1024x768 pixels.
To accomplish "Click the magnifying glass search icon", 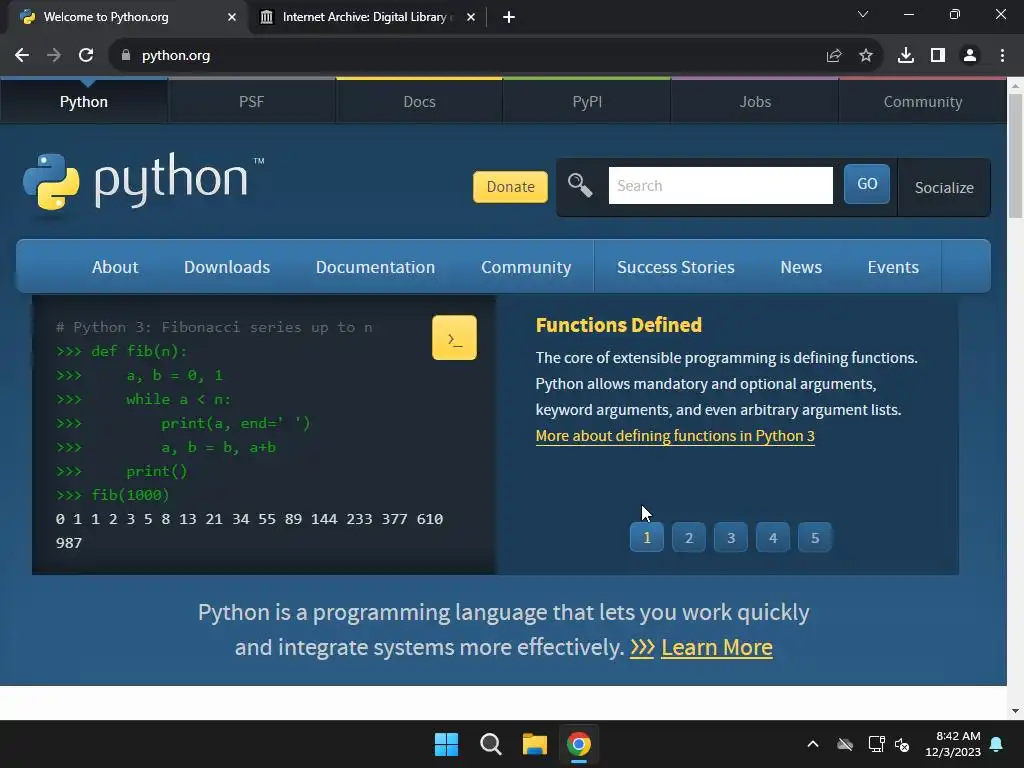I will [x=580, y=185].
